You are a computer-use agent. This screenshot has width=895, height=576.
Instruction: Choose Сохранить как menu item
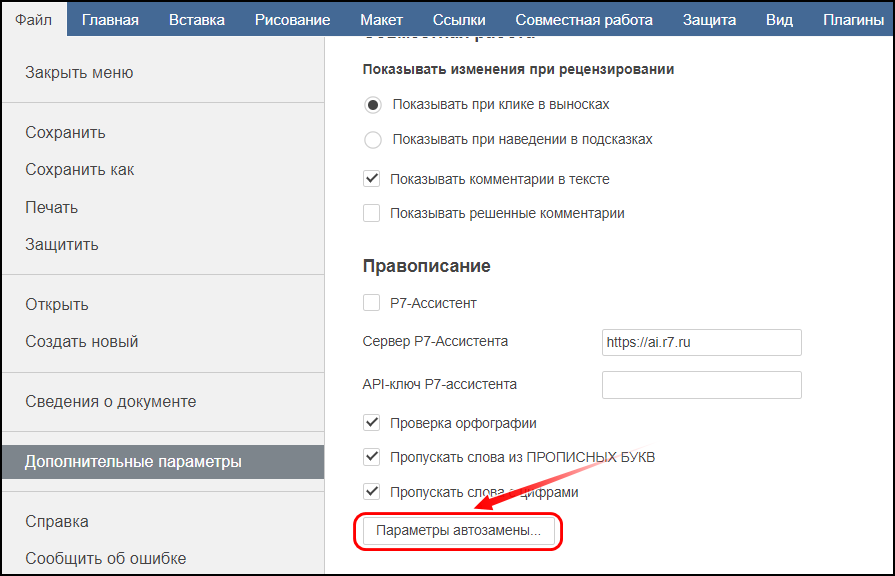coord(79,170)
